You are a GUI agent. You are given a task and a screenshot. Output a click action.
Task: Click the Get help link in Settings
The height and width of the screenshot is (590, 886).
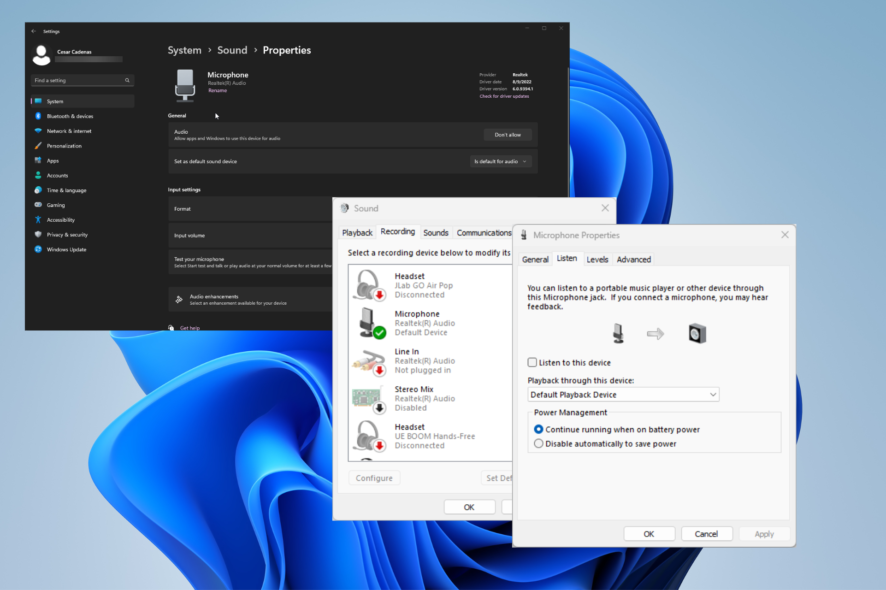190,328
